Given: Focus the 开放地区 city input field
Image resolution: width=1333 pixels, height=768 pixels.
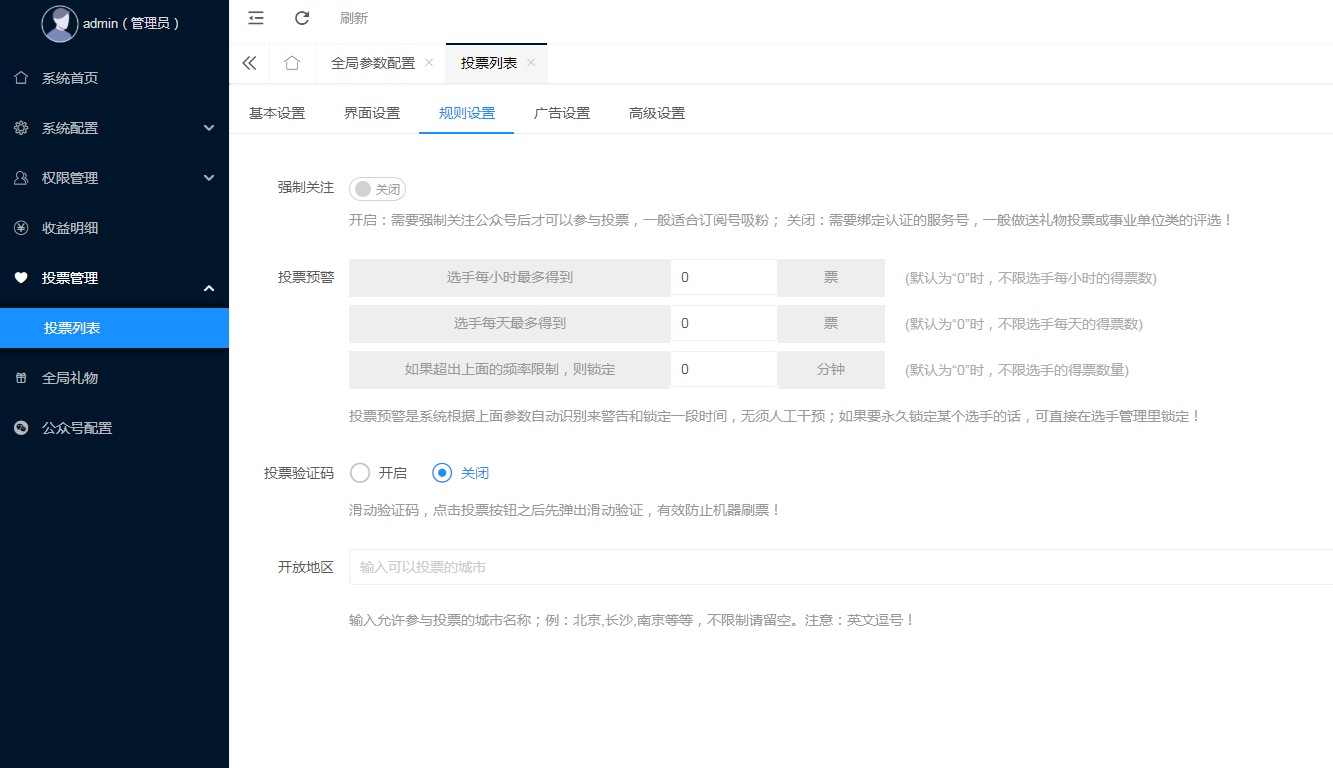Looking at the screenshot, I should (x=841, y=567).
